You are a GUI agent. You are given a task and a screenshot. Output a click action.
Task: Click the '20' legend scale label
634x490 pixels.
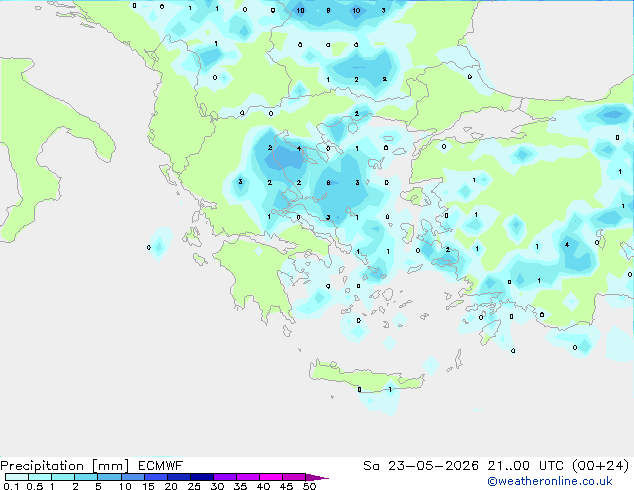click(171, 486)
